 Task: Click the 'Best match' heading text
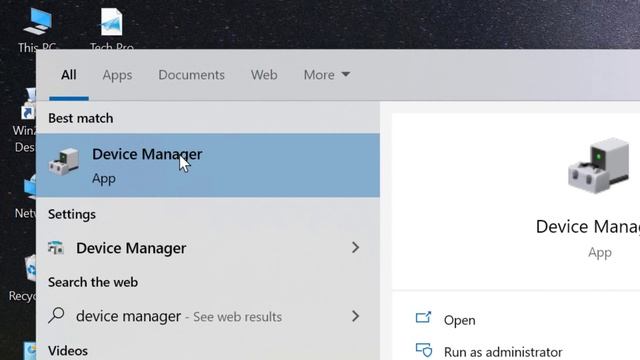tap(81, 118)
